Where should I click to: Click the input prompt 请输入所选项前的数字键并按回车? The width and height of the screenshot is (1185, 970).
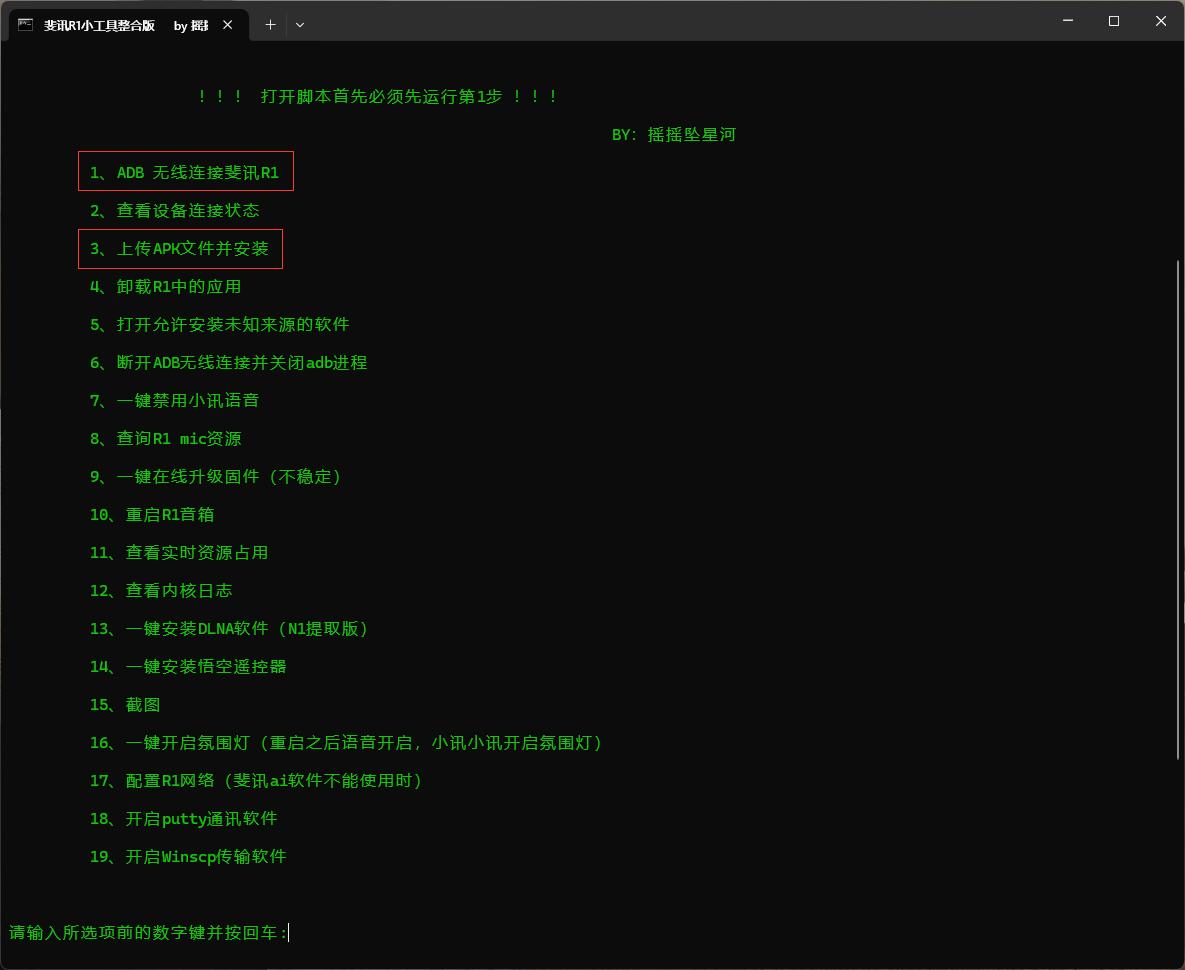tap(148, 933)
